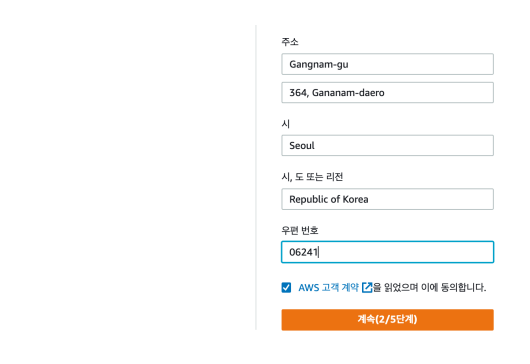This screenshot has width=530, height=364.
Task: Click the 시 label above Seoul
Action: [286, 124]
